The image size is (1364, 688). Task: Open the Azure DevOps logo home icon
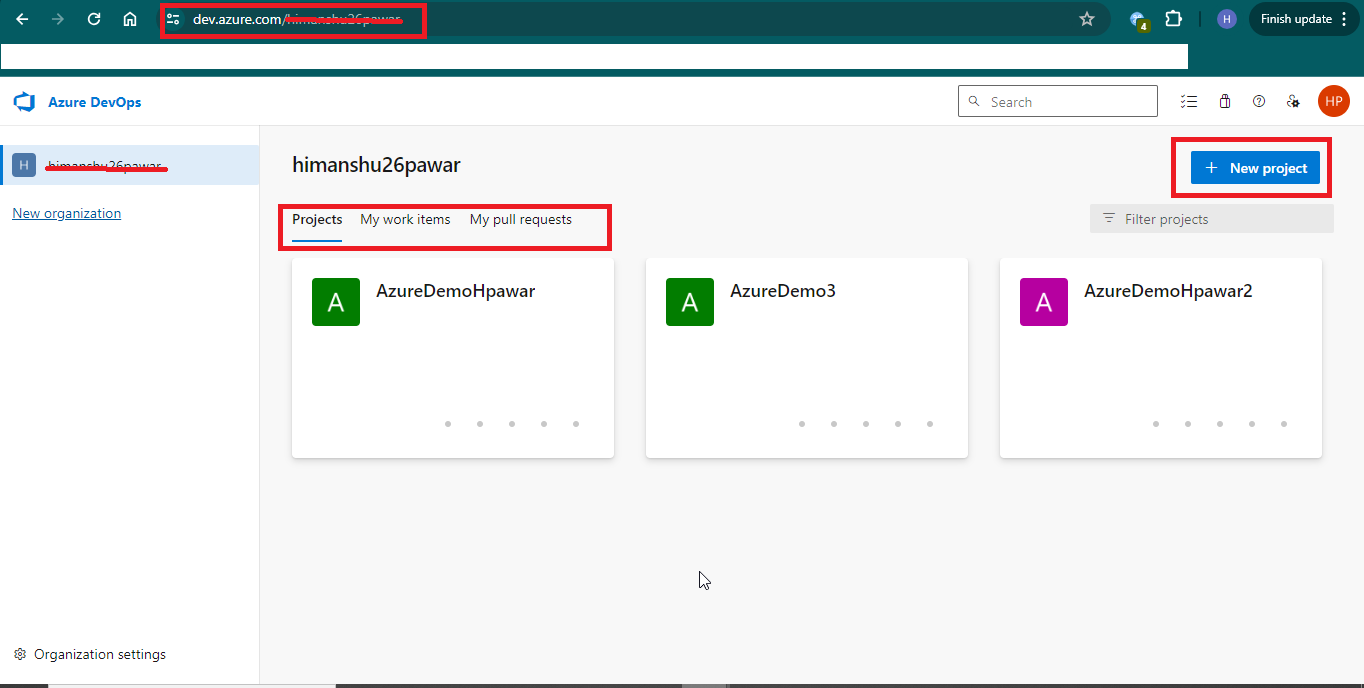point(23,100)
